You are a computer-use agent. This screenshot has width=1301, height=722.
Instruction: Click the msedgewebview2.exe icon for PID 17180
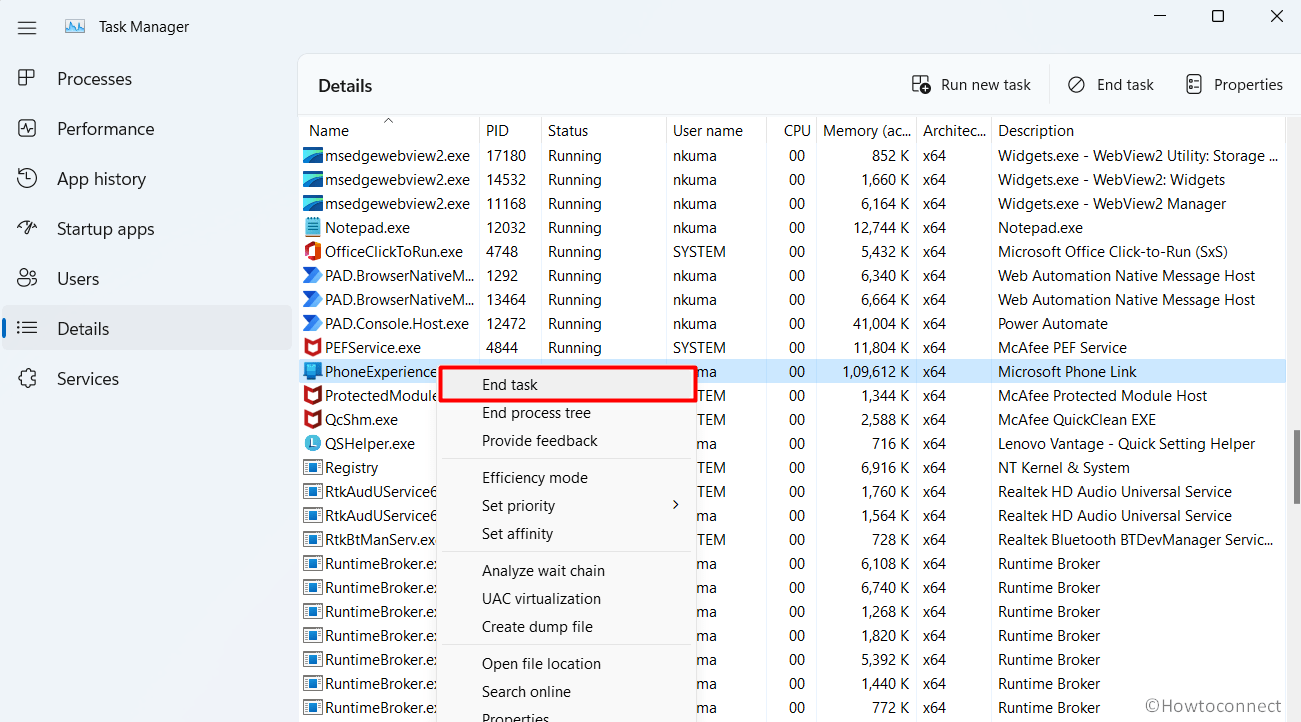pos(313,156)
